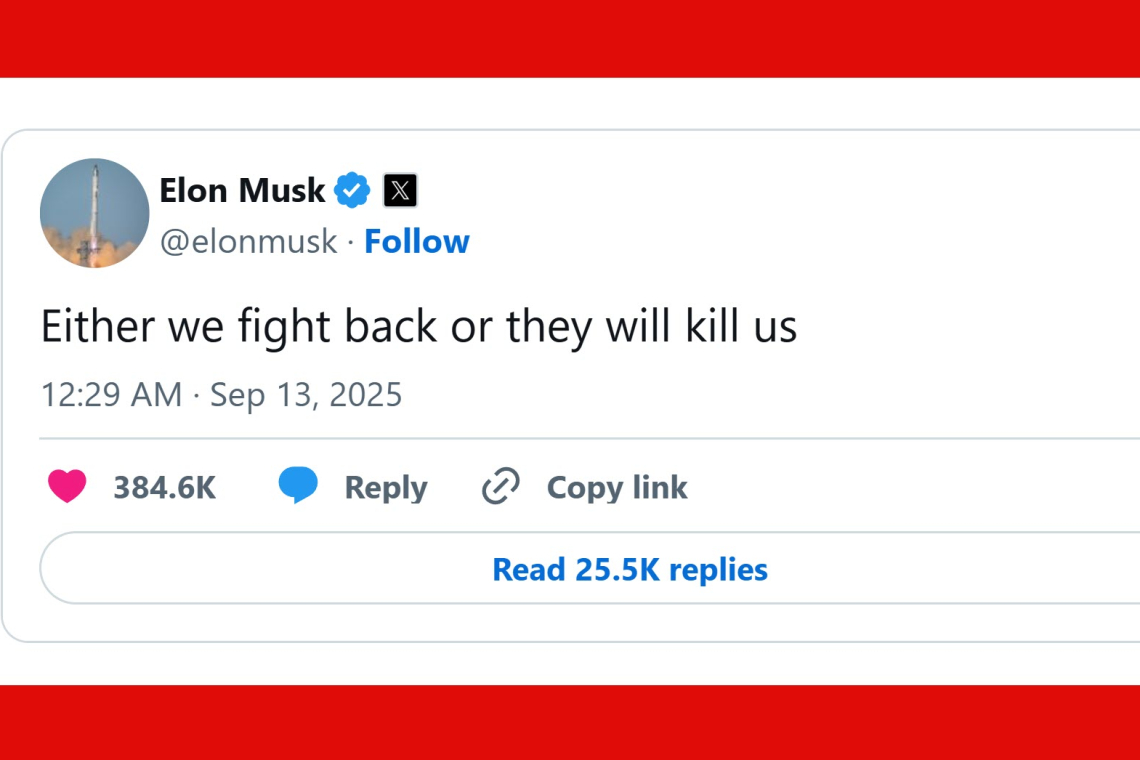1140x760 pixels.
Task: Click the link sharing icon beside Copy link
Action: (x=498, y=486)
